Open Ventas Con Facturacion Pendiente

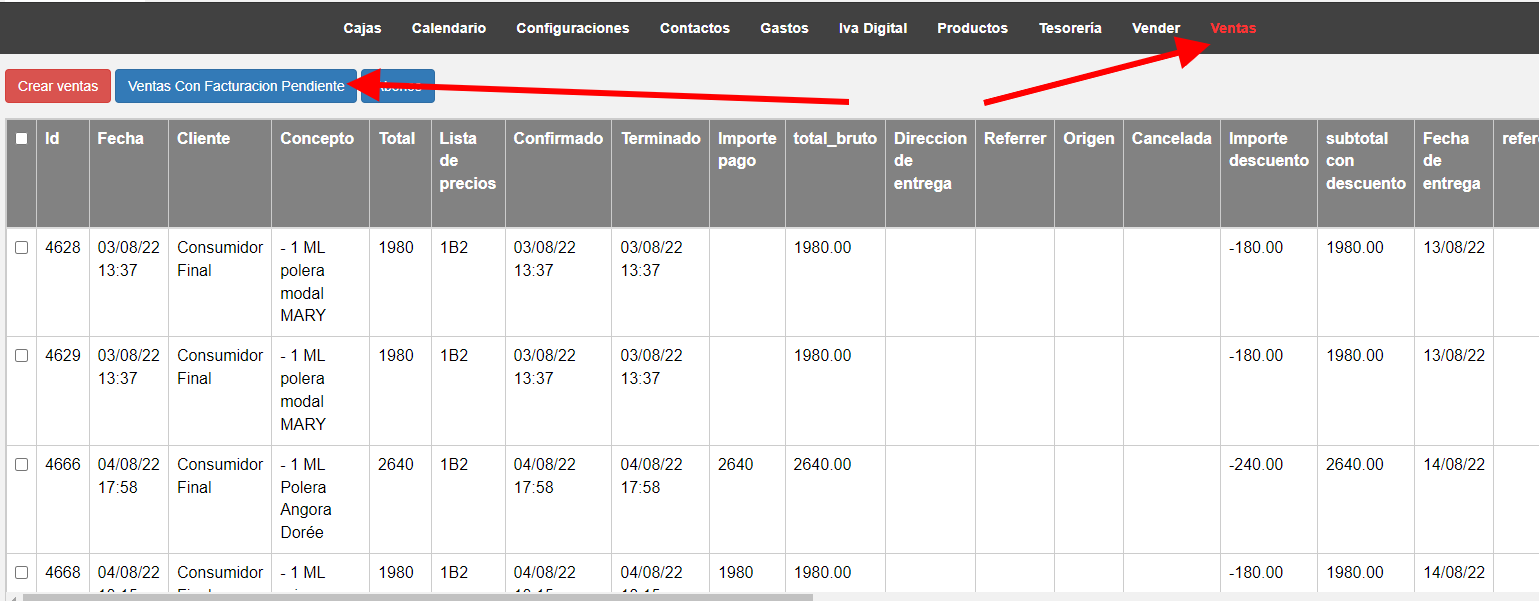pos(236,86)
